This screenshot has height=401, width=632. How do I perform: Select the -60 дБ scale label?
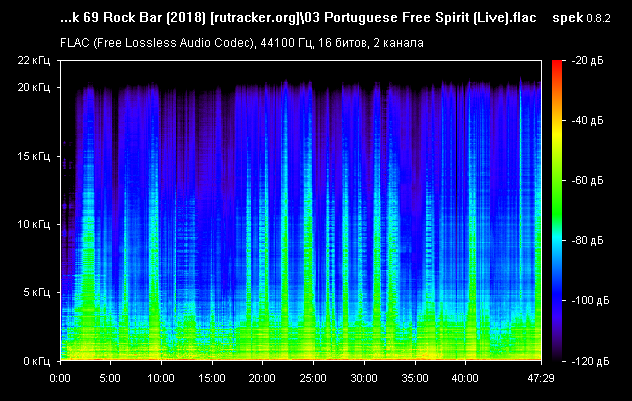588,181
